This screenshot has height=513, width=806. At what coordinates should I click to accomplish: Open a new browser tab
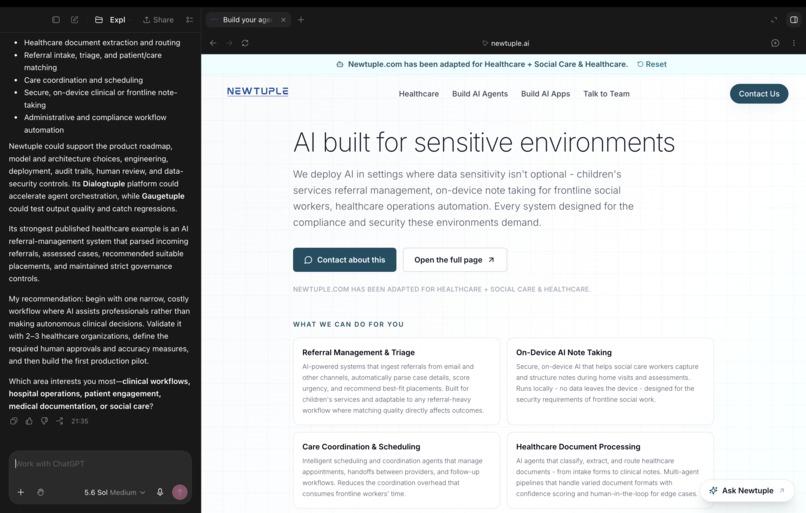click(x=301, y=20)
